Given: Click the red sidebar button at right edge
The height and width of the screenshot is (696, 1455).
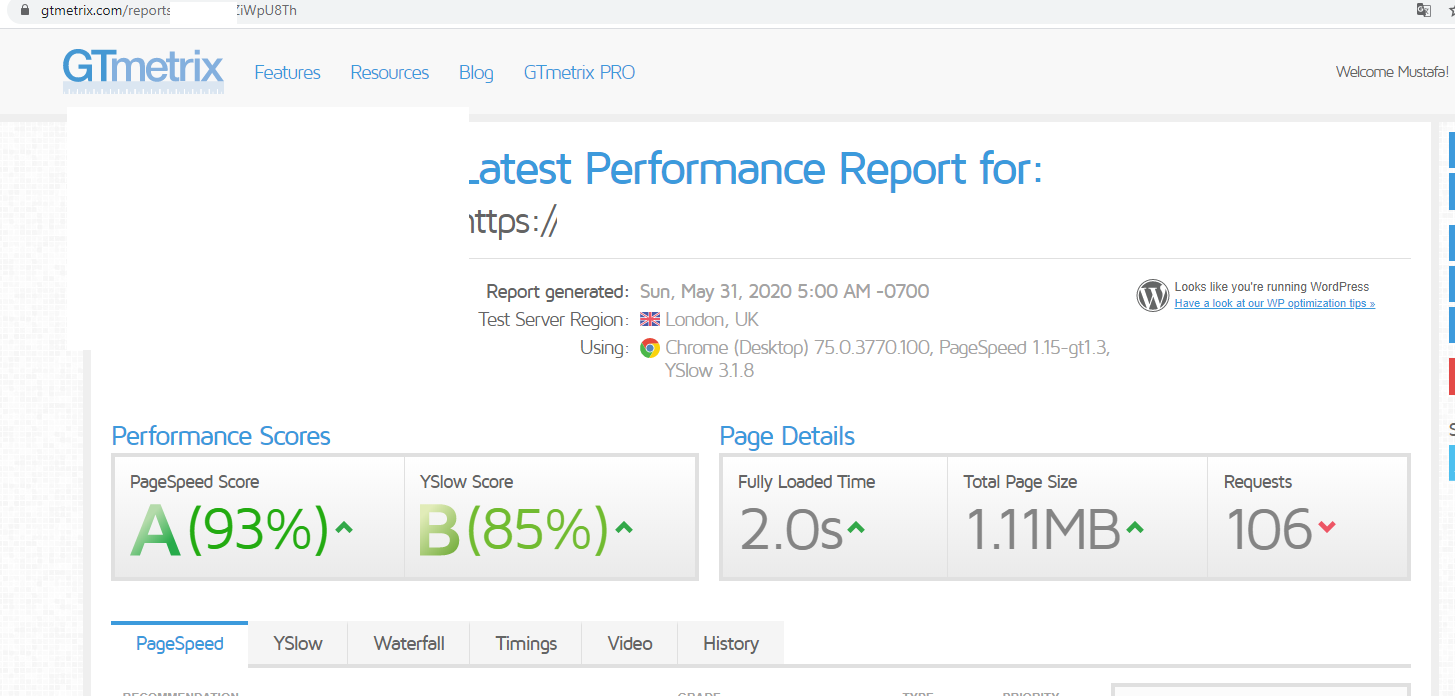Looking at the screenshot, I should pos(1452,375).
